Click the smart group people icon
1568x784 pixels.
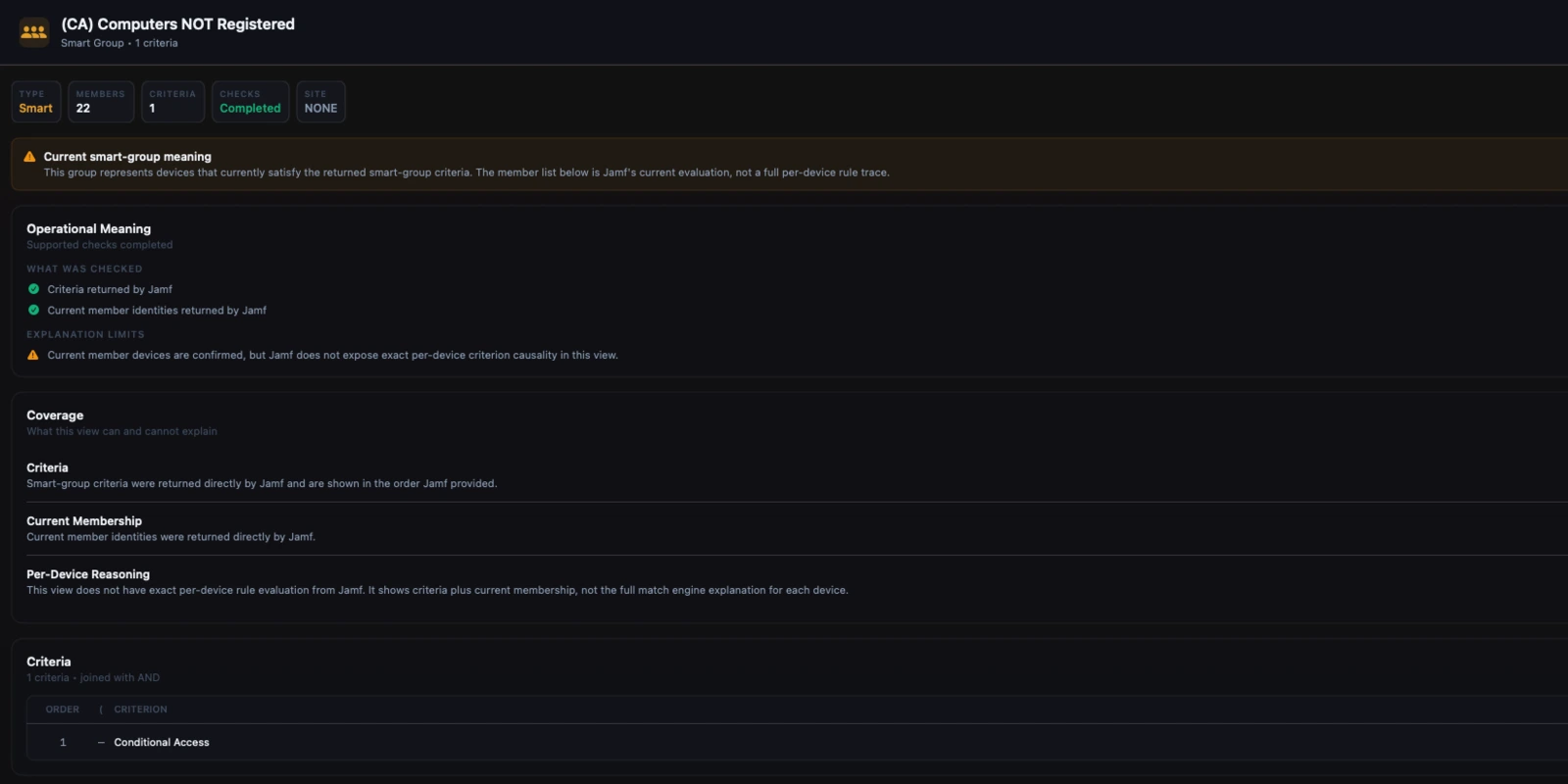point(34,32)
